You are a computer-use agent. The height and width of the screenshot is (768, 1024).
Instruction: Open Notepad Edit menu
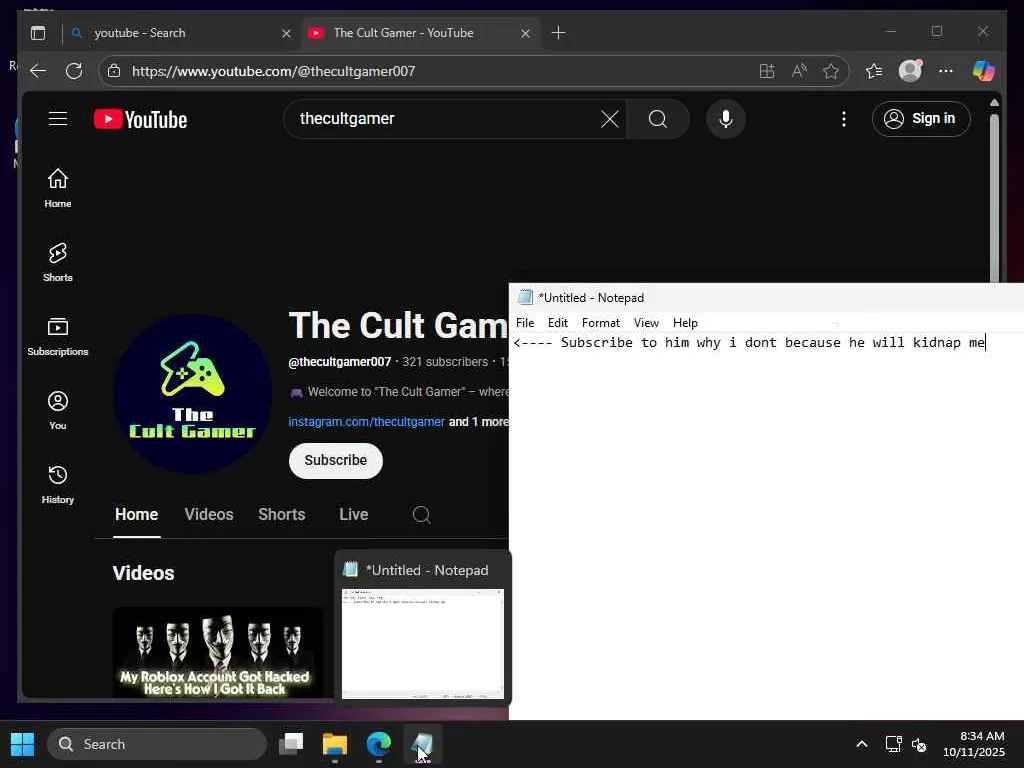click(558, 323)
